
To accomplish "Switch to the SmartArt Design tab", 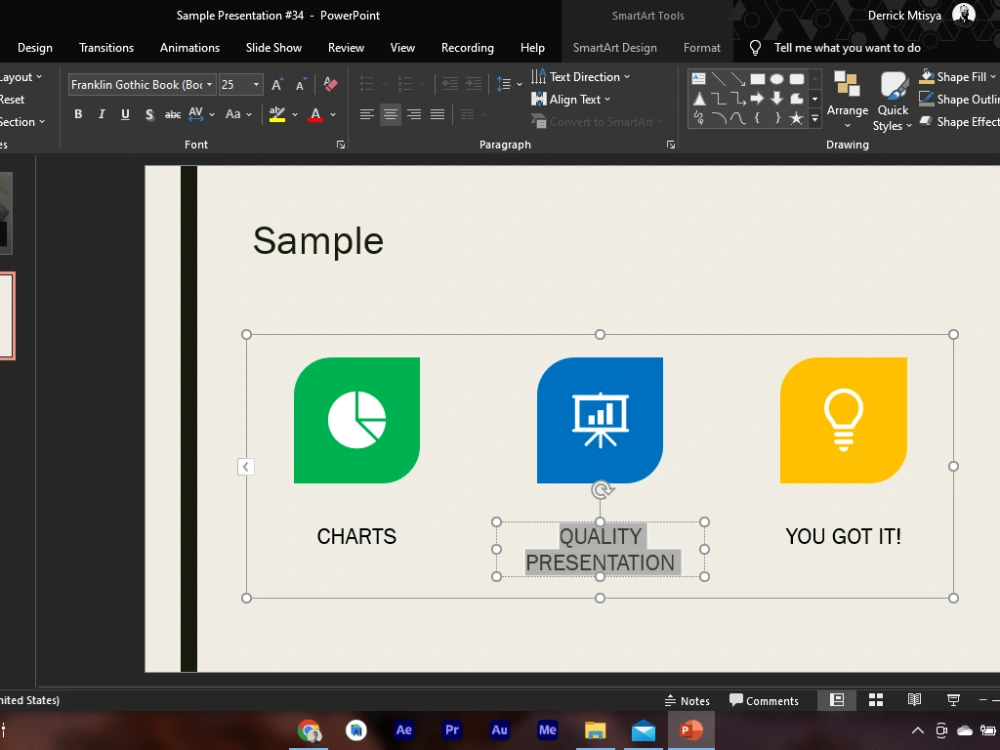I will (x=615, y=47).
